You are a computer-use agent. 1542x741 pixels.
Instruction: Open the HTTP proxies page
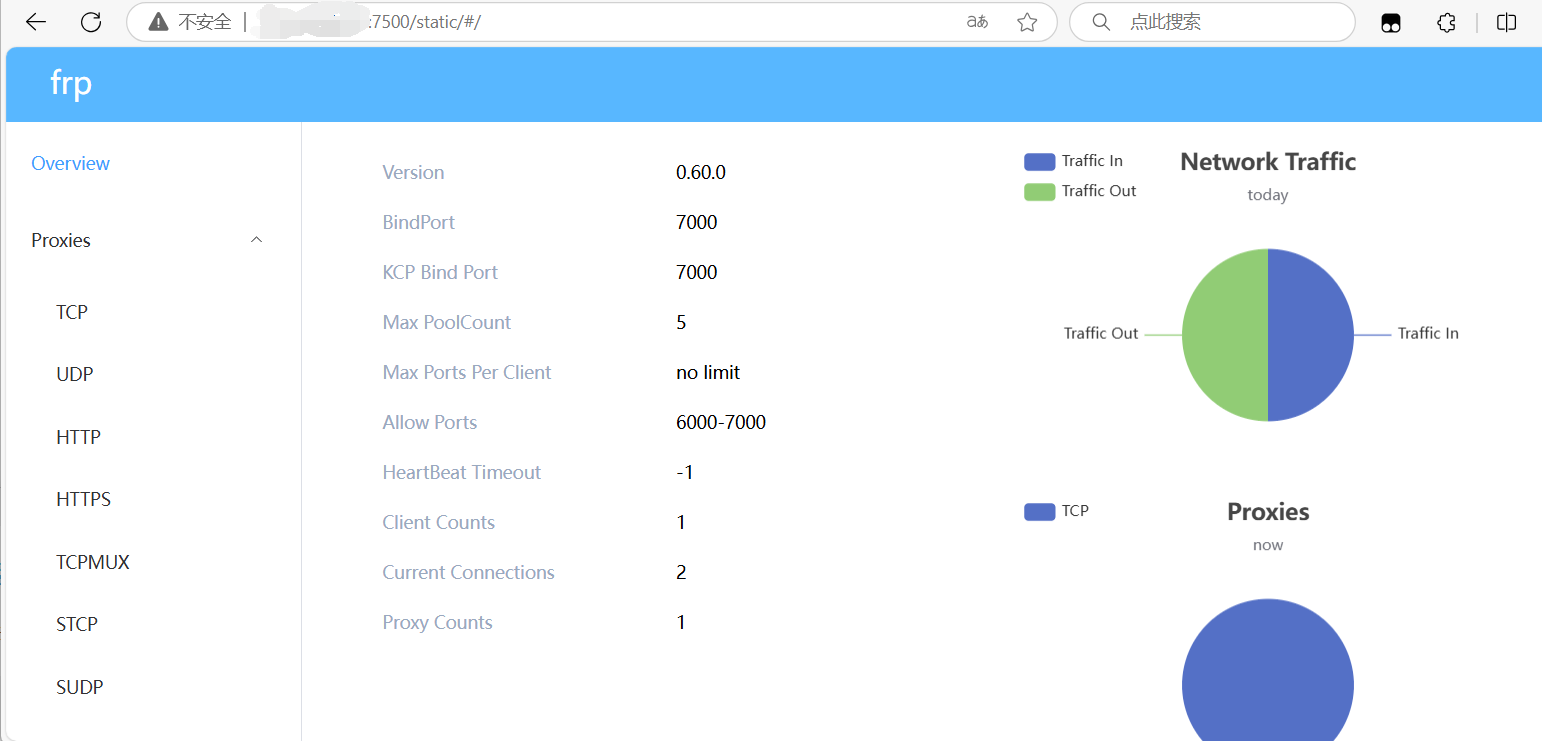pyautogui.click(x=79, y=437)
